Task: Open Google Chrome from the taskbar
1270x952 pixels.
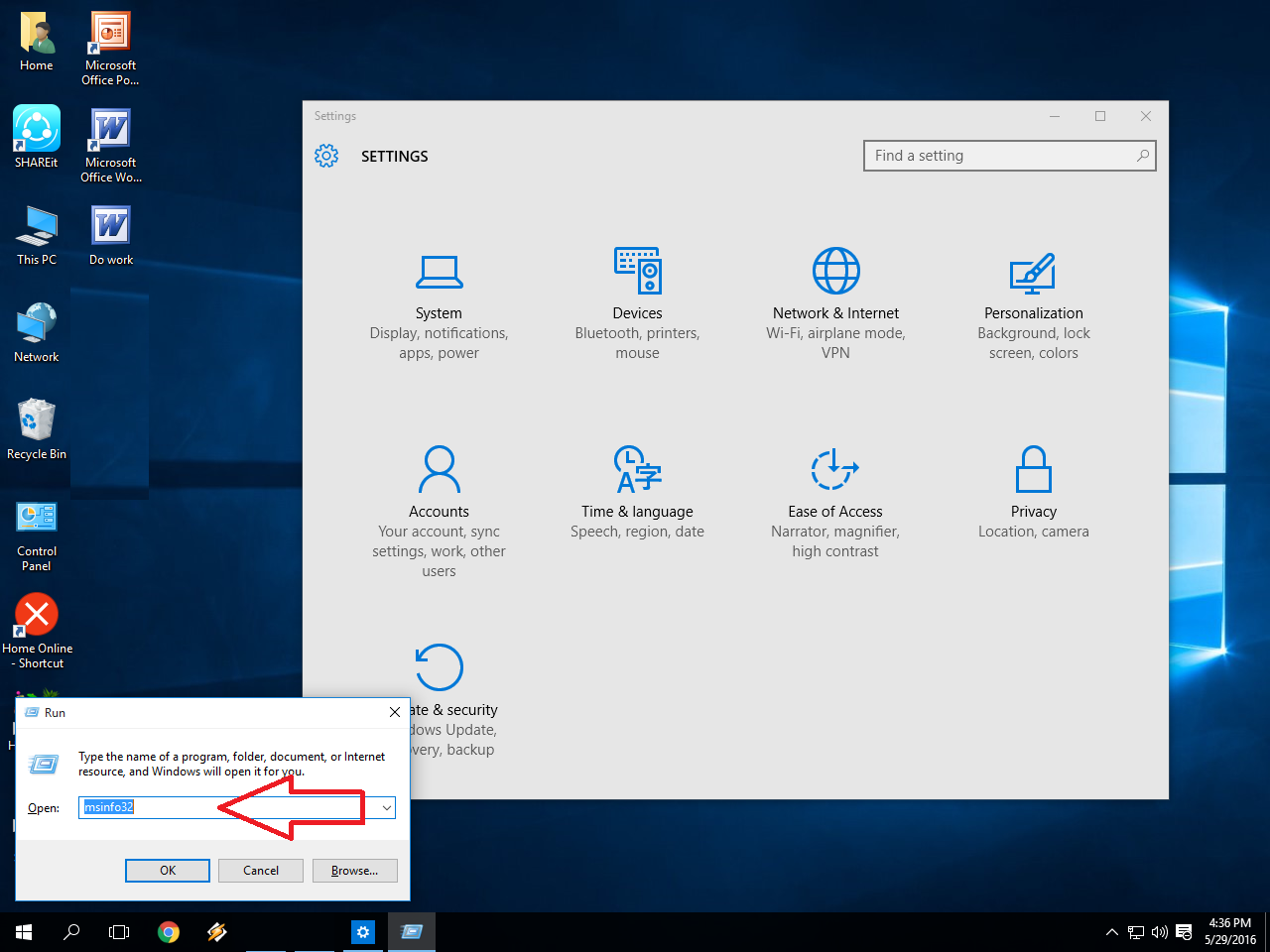Action: pos(169,932)
